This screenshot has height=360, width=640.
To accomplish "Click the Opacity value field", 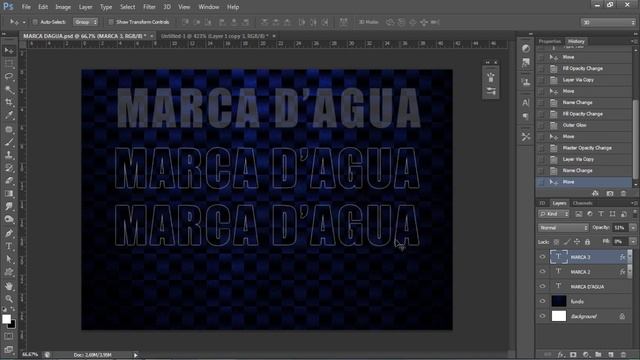I will coord(620,228).
